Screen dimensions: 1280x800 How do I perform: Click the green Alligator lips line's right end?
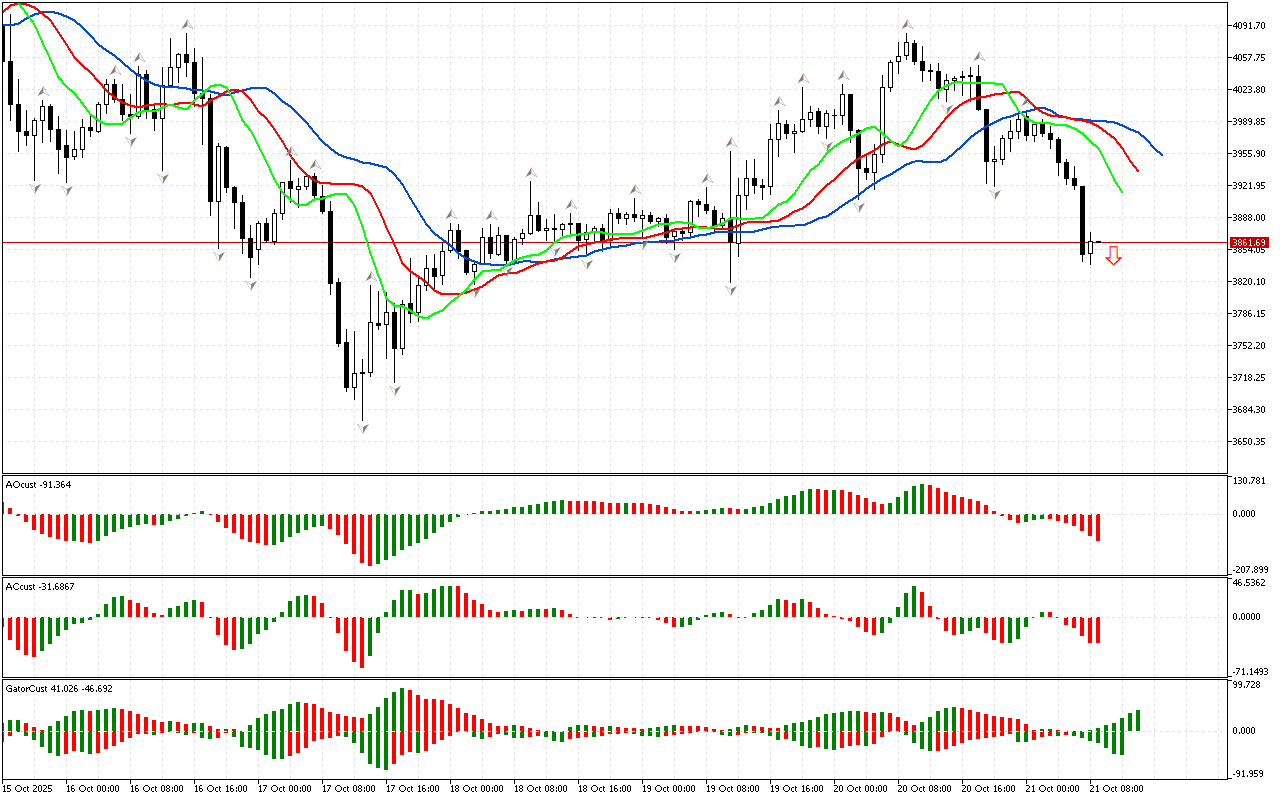(x=1121, y=191)
